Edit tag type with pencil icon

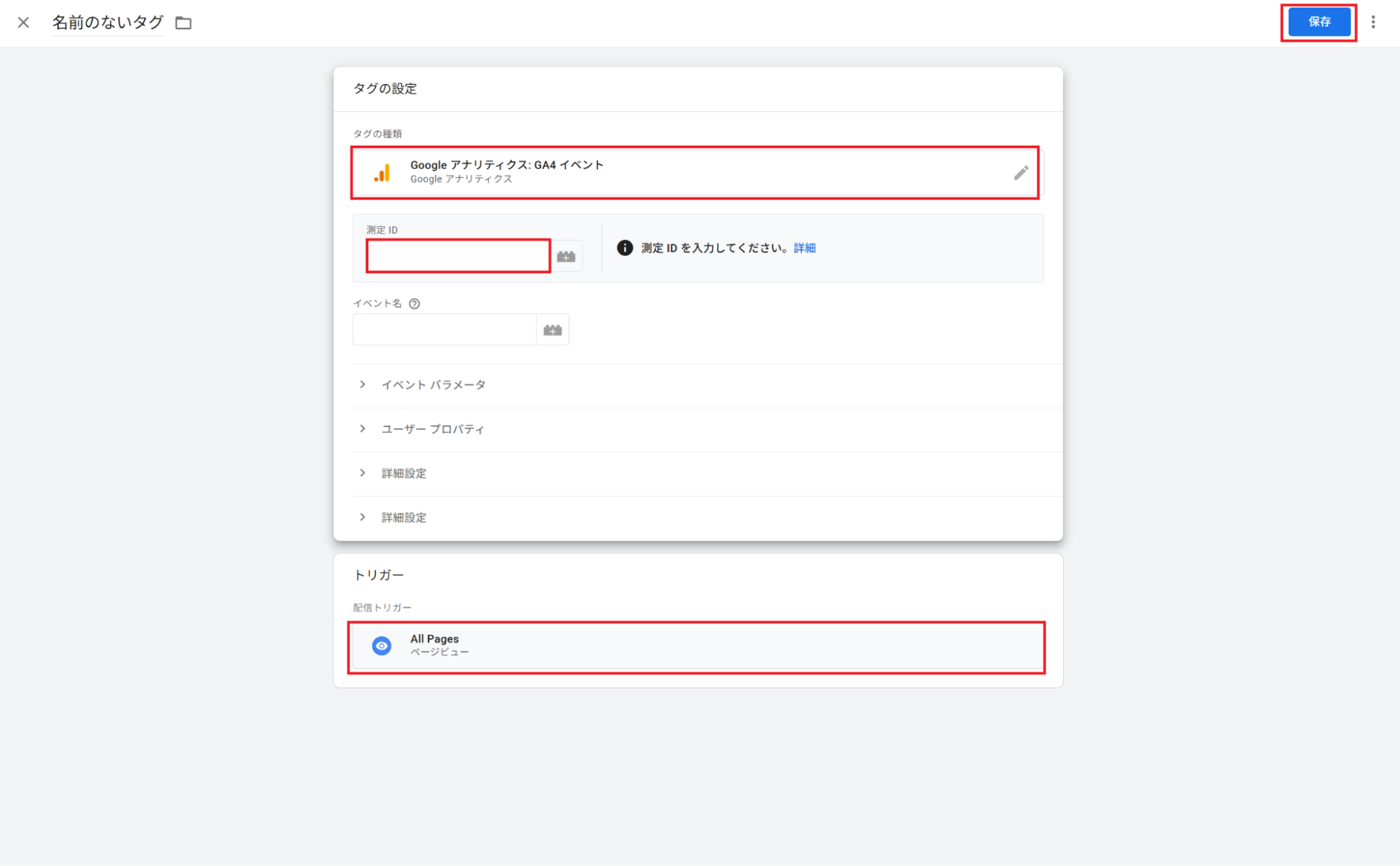pos(1021,173)
